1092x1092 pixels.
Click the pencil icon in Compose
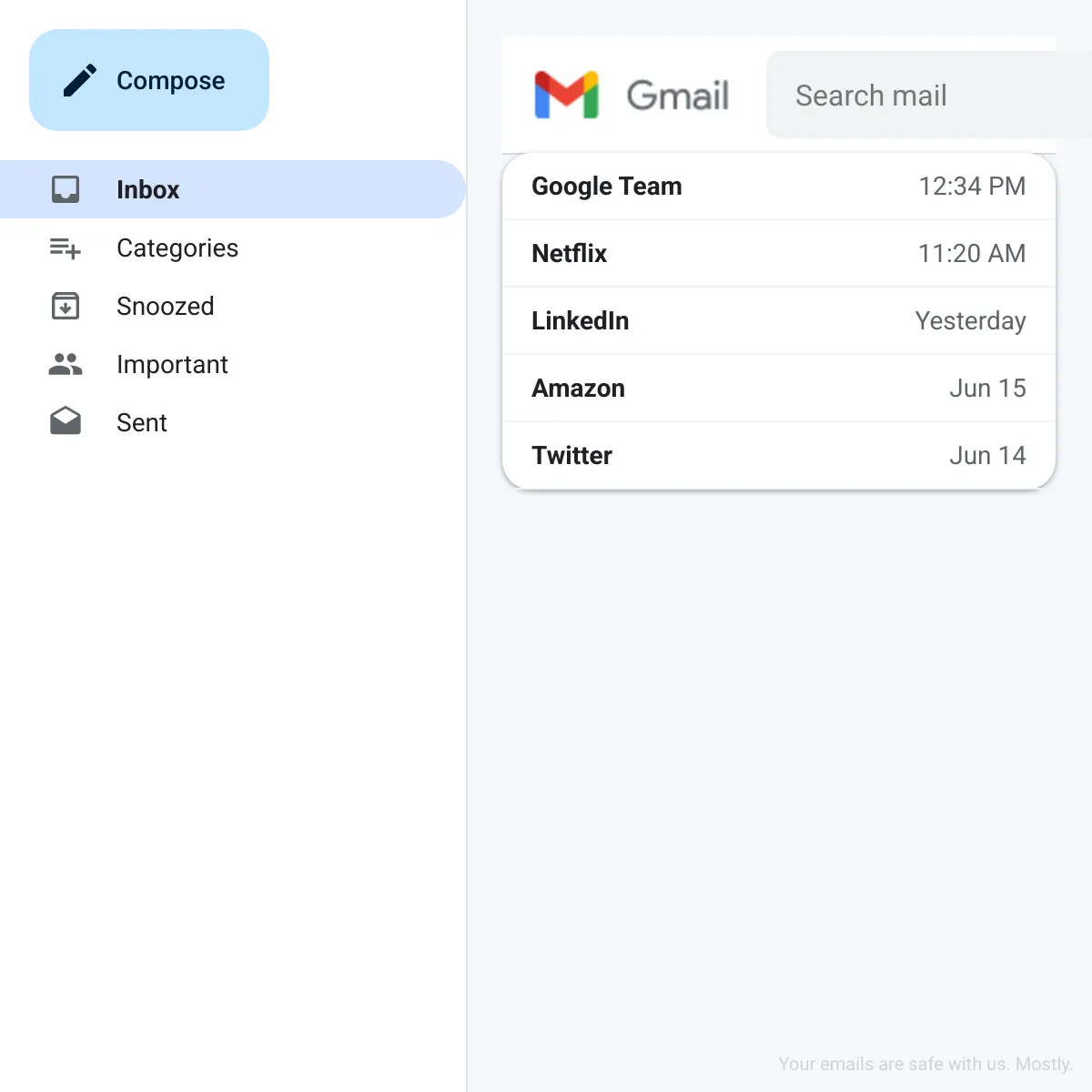tap(80, 80)
